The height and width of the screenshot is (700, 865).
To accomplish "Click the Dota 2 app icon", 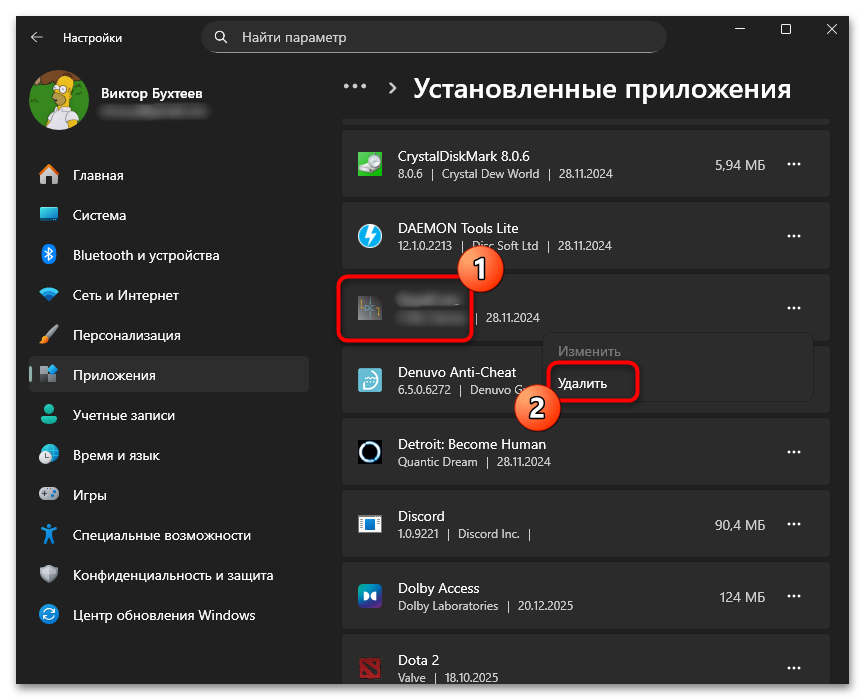I will point(370,667).
